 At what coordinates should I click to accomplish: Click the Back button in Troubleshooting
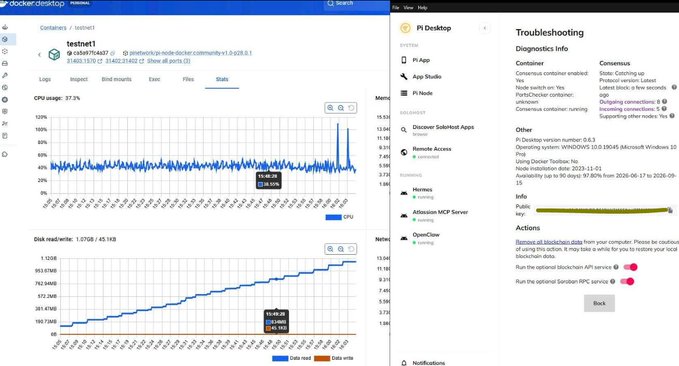point(599,303)
